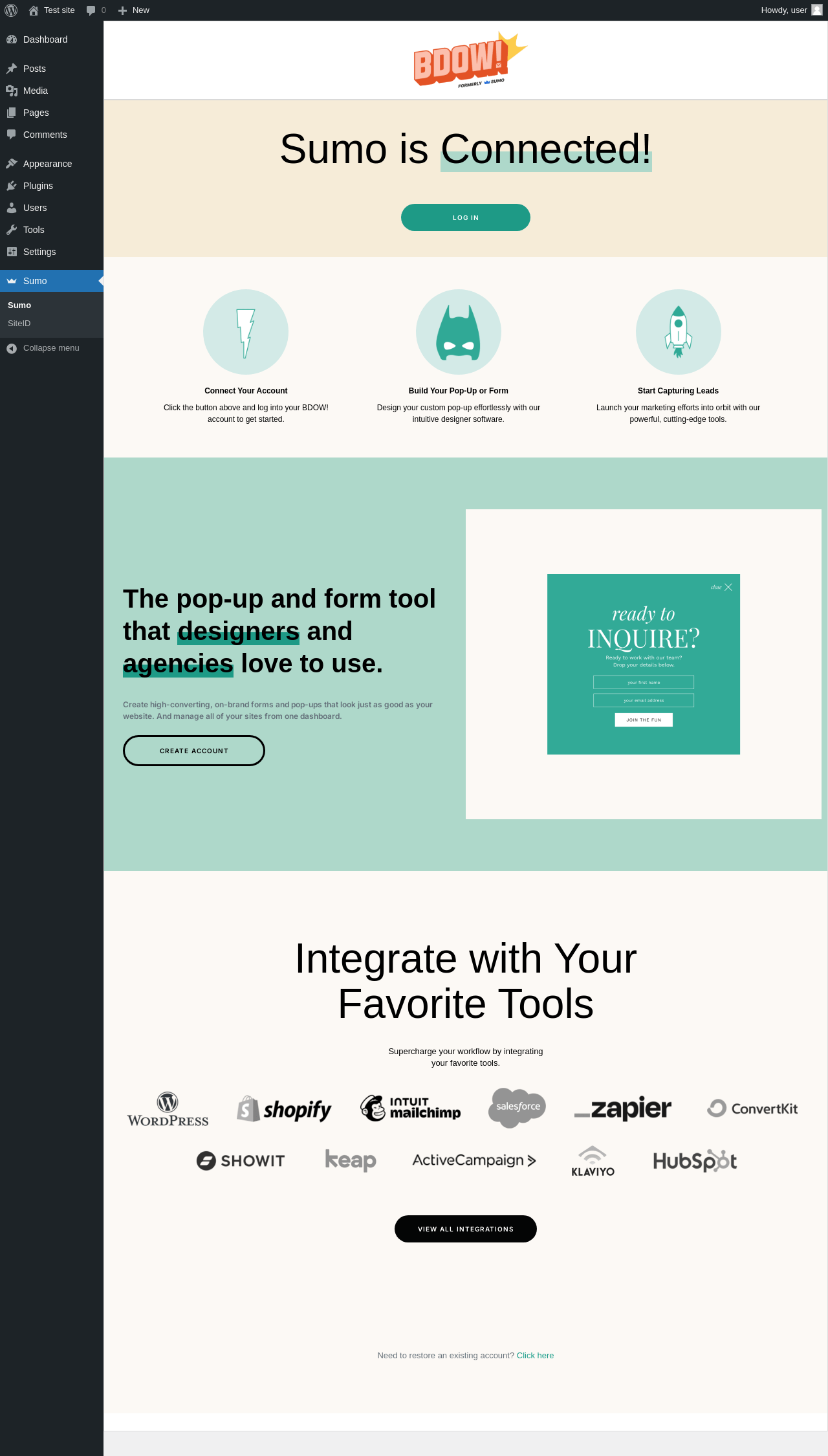Click the Intuit Mailchimp logo
Image resolution: width=828 pixels, height=1456 pixels.
[x=411, y=1108]
